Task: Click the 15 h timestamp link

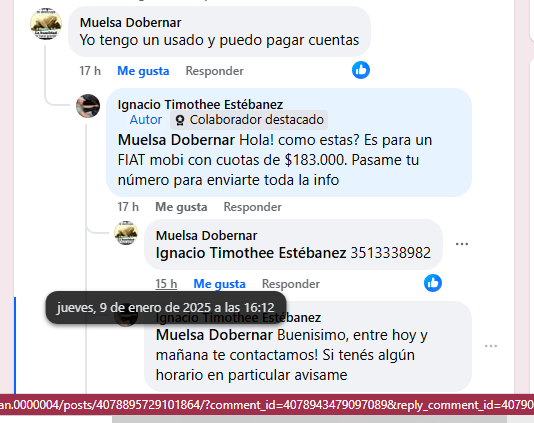Action: point(166,284)
